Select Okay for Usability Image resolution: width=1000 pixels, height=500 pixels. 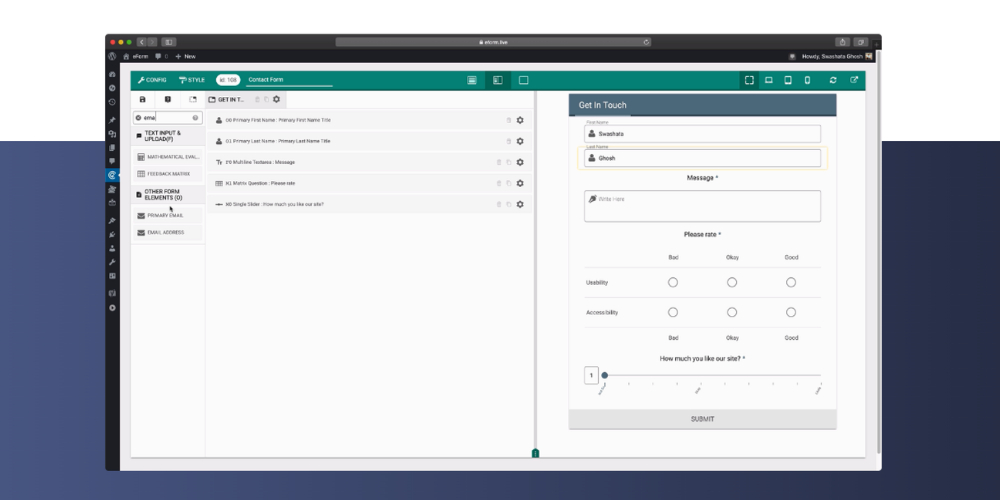[x=732, y=282]
